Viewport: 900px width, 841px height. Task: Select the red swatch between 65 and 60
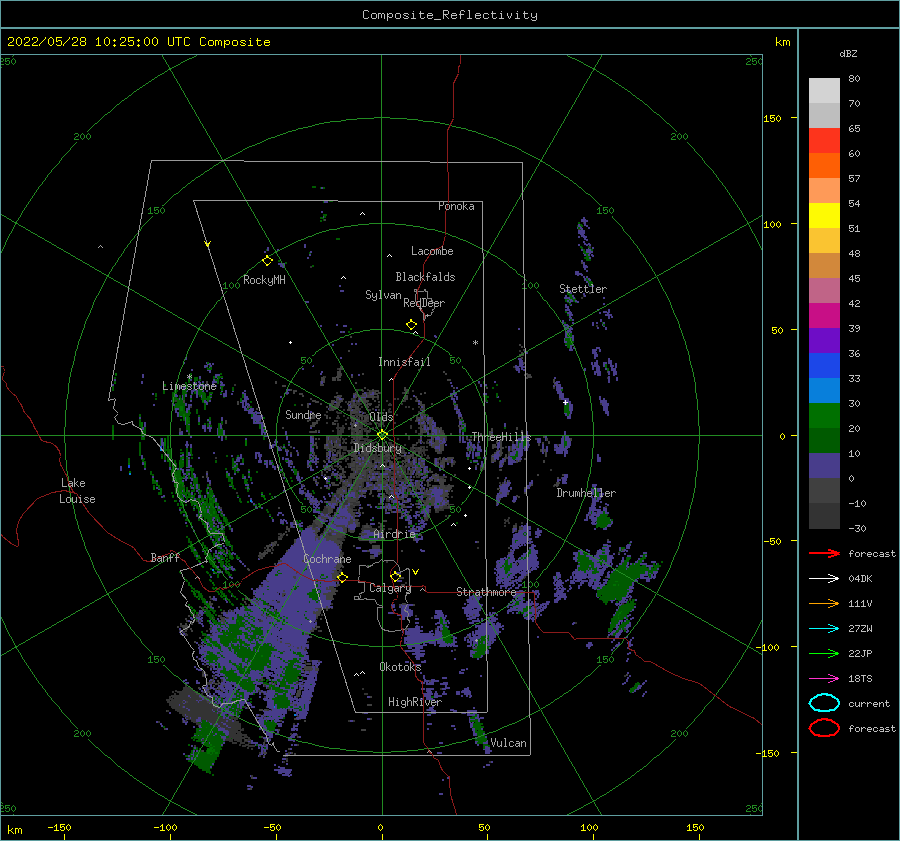(824, 141)
